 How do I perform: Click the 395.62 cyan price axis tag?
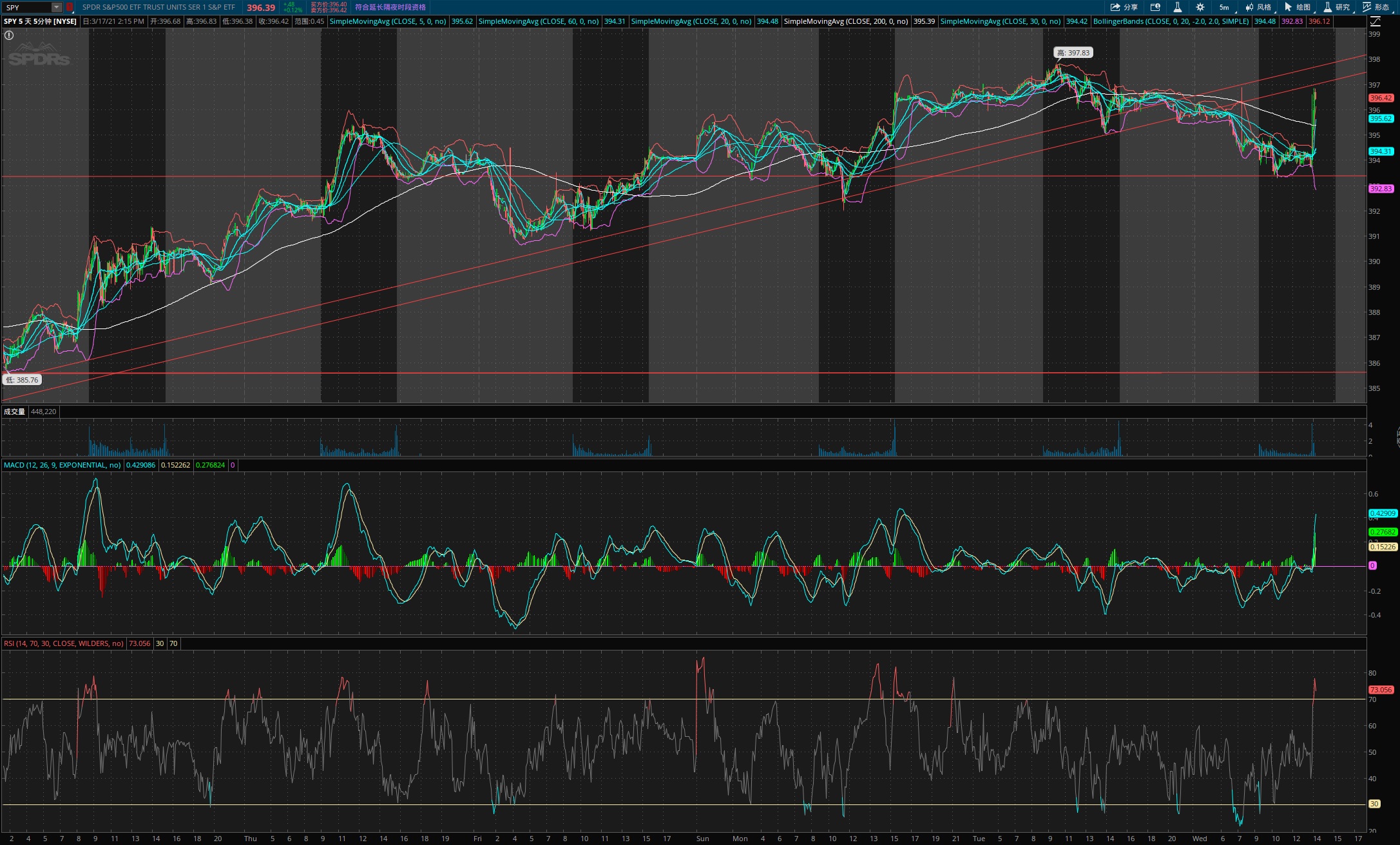click(1381, 119)
